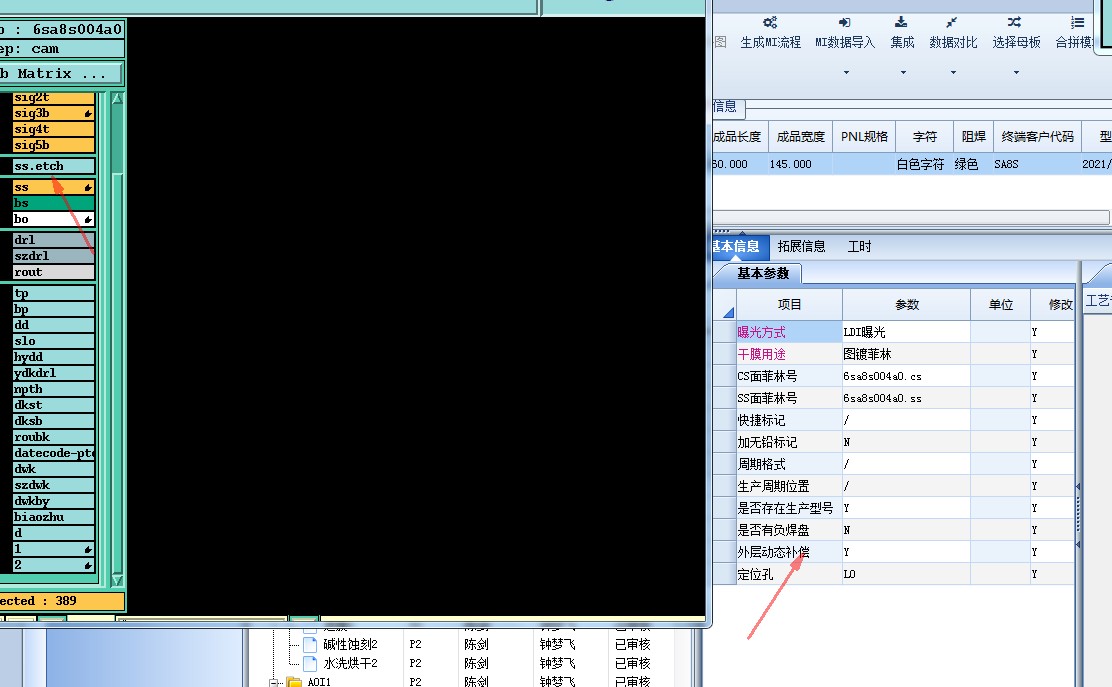Select the roubk layer row
The height and width of the screenshot is (687, 1112).
[54, 437]
